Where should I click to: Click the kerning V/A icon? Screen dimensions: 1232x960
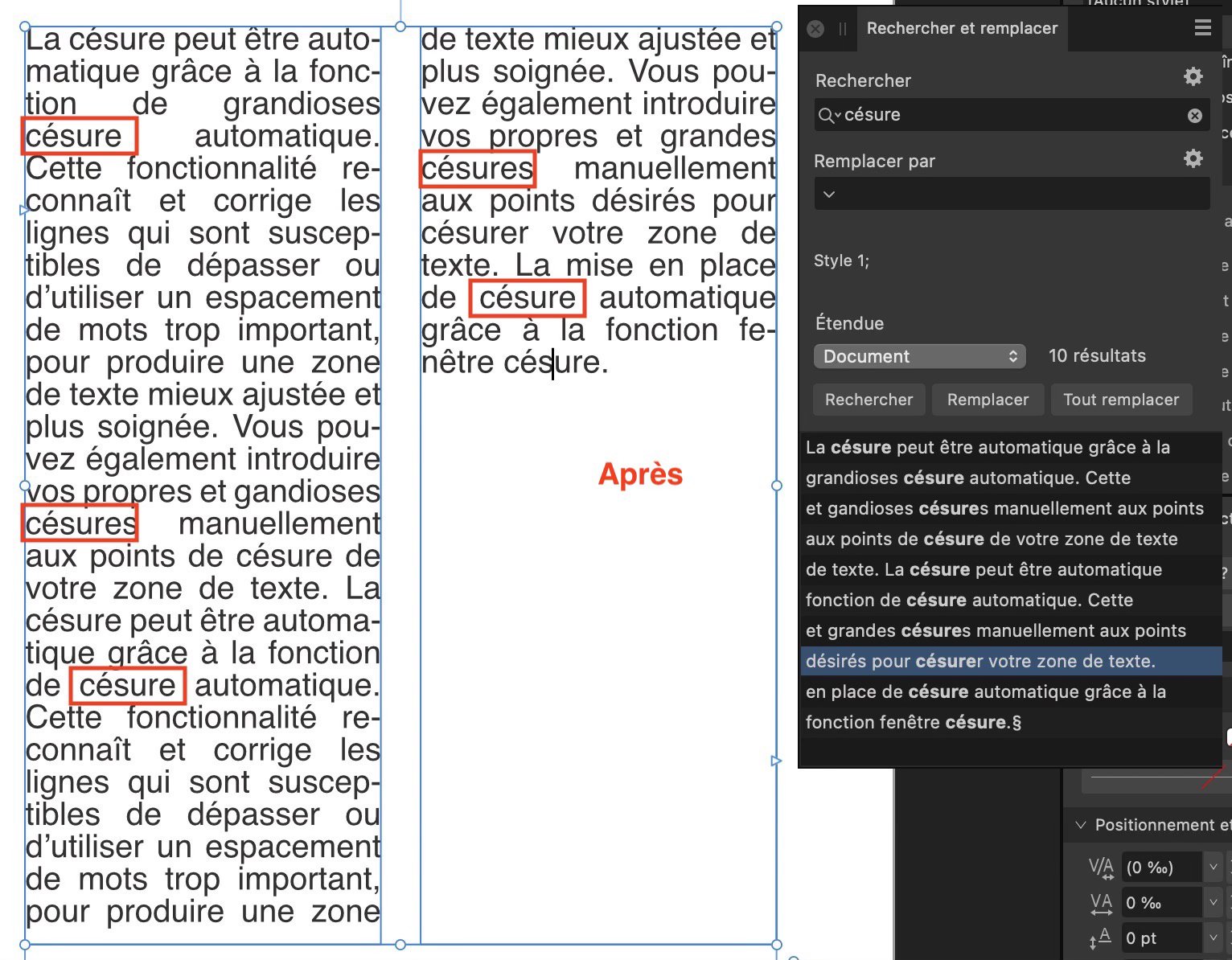click(1101, 868)
